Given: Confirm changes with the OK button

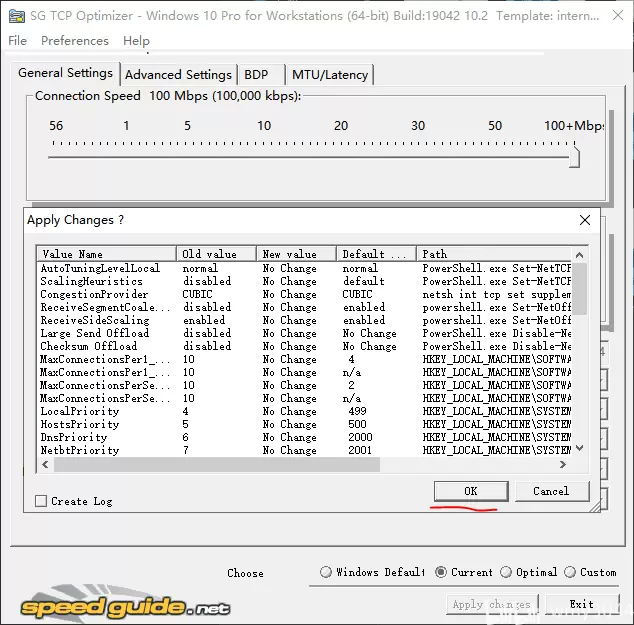Looking at the screenshot, I should pos(471,491).
